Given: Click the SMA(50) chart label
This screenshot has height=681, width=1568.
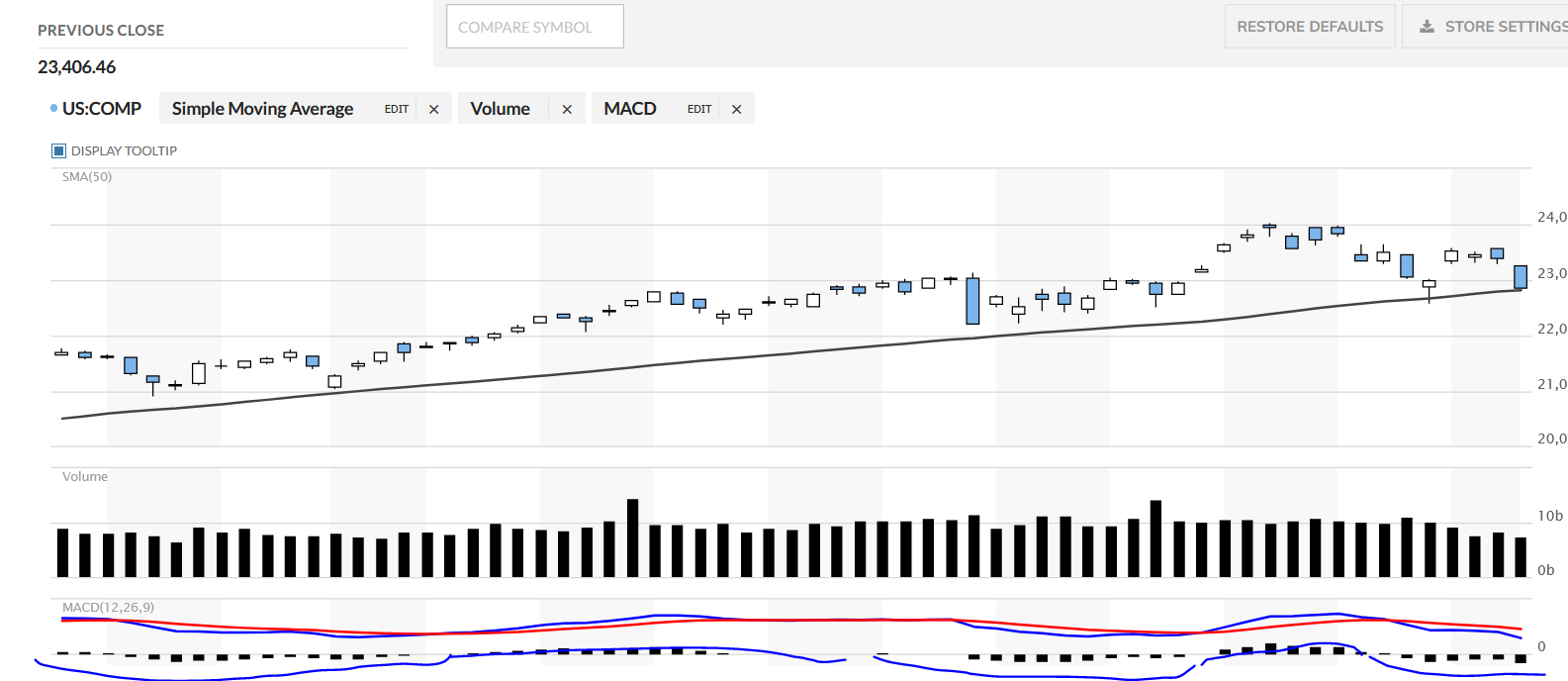Looking at the screenshot, I should coord(87,177).
